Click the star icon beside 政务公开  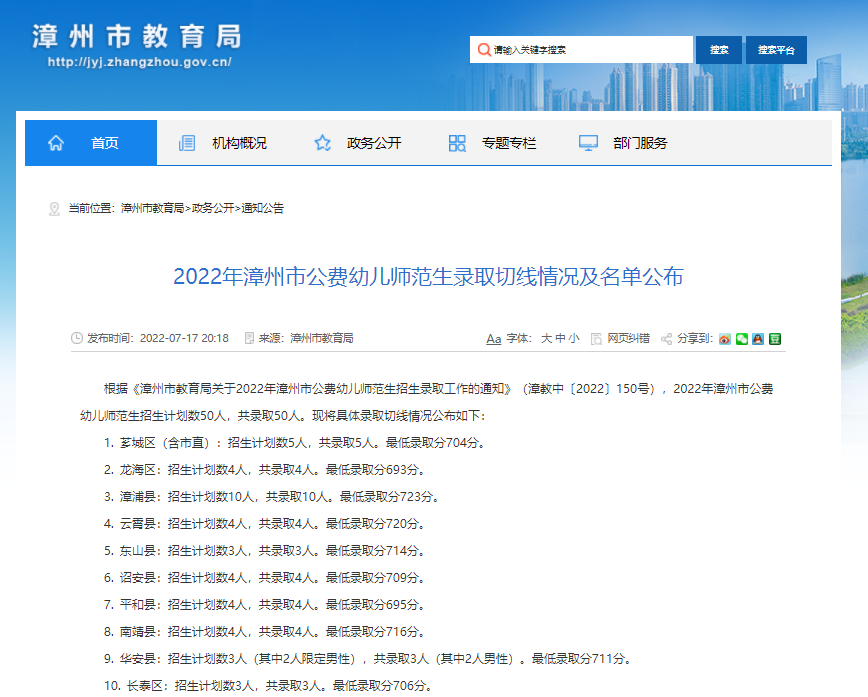pyautogui.click(x=322, y=143)
